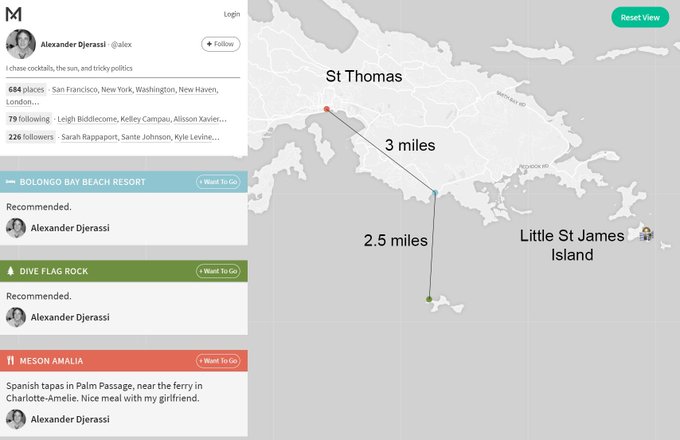Screen dimensions: 680x440
Task: Click the fork and knife icon on Meson Amalia
Action: [10, 361]
